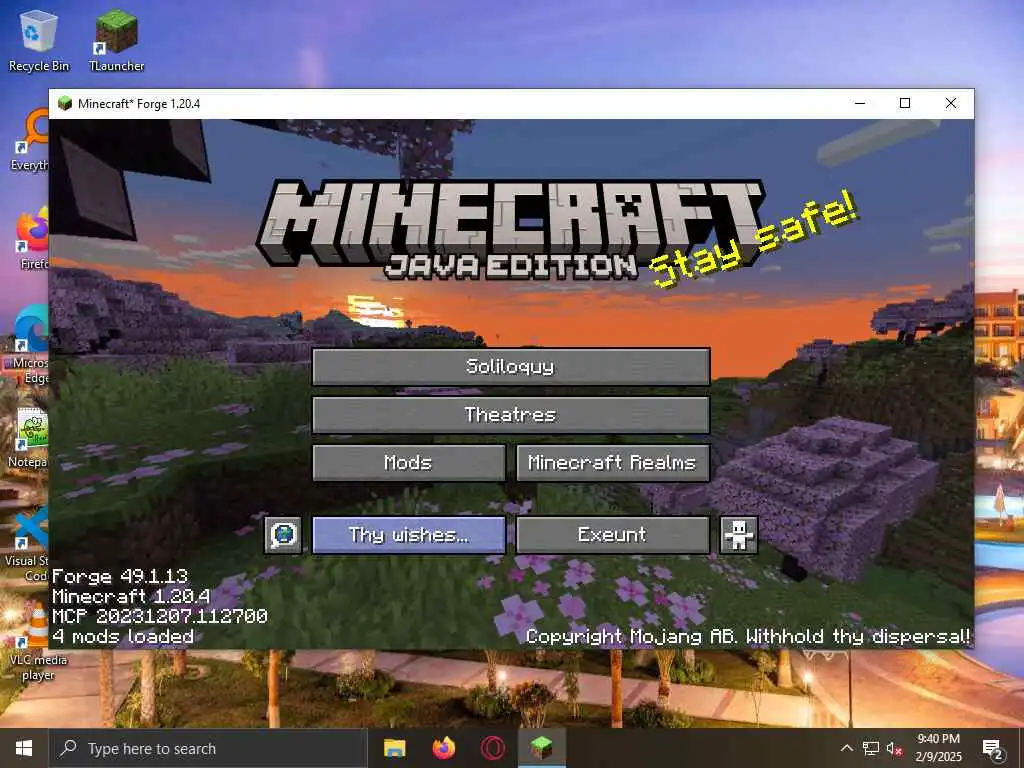Open the language globe icon button
The height and width of the screenshot is (768, 1024).
click(283, 535)
